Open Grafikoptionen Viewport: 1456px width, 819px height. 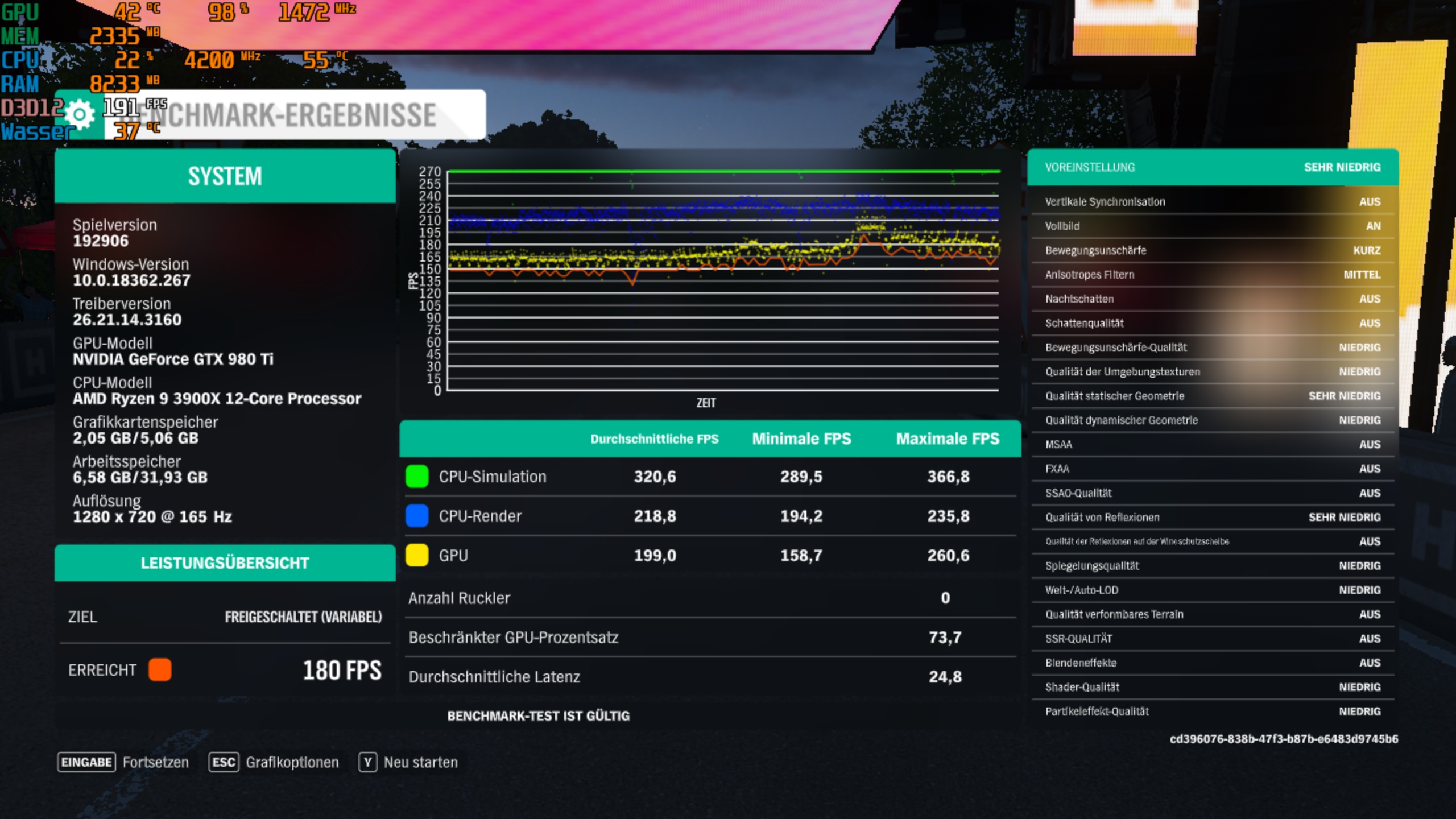pyautogui.click(x=292, y=762)
